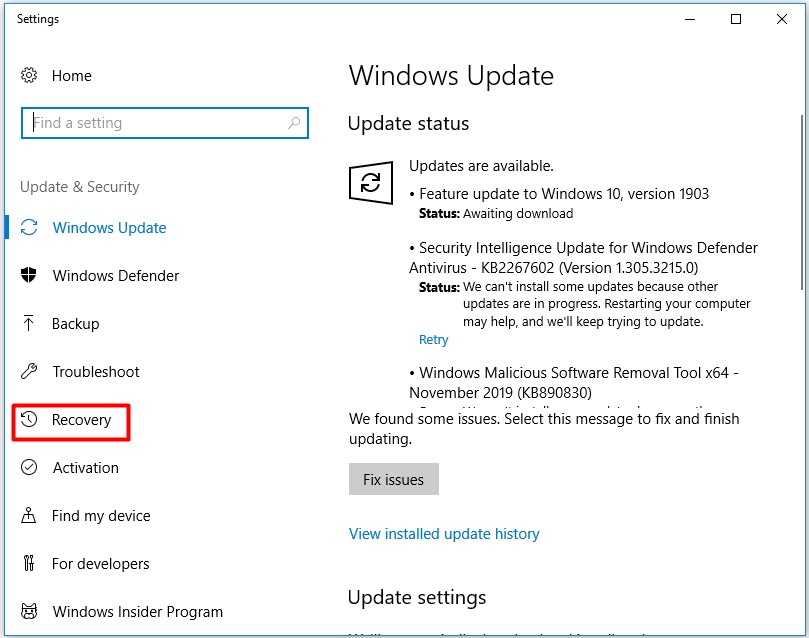Select the issues found message

pyautogui.click(x=544, y=429)
